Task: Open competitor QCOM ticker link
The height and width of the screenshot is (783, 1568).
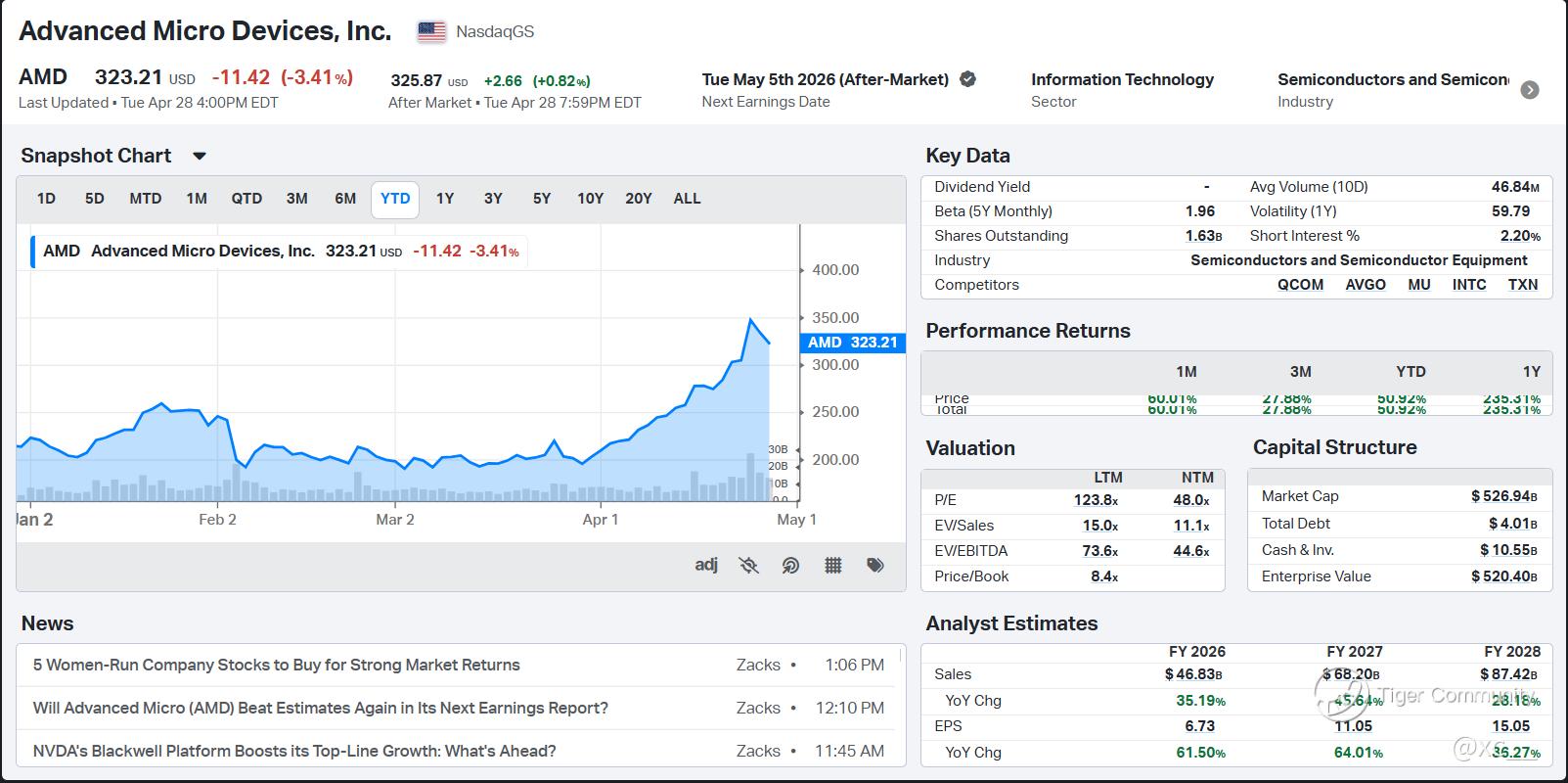Action: pyautogui.click(x=1300, y=285)
